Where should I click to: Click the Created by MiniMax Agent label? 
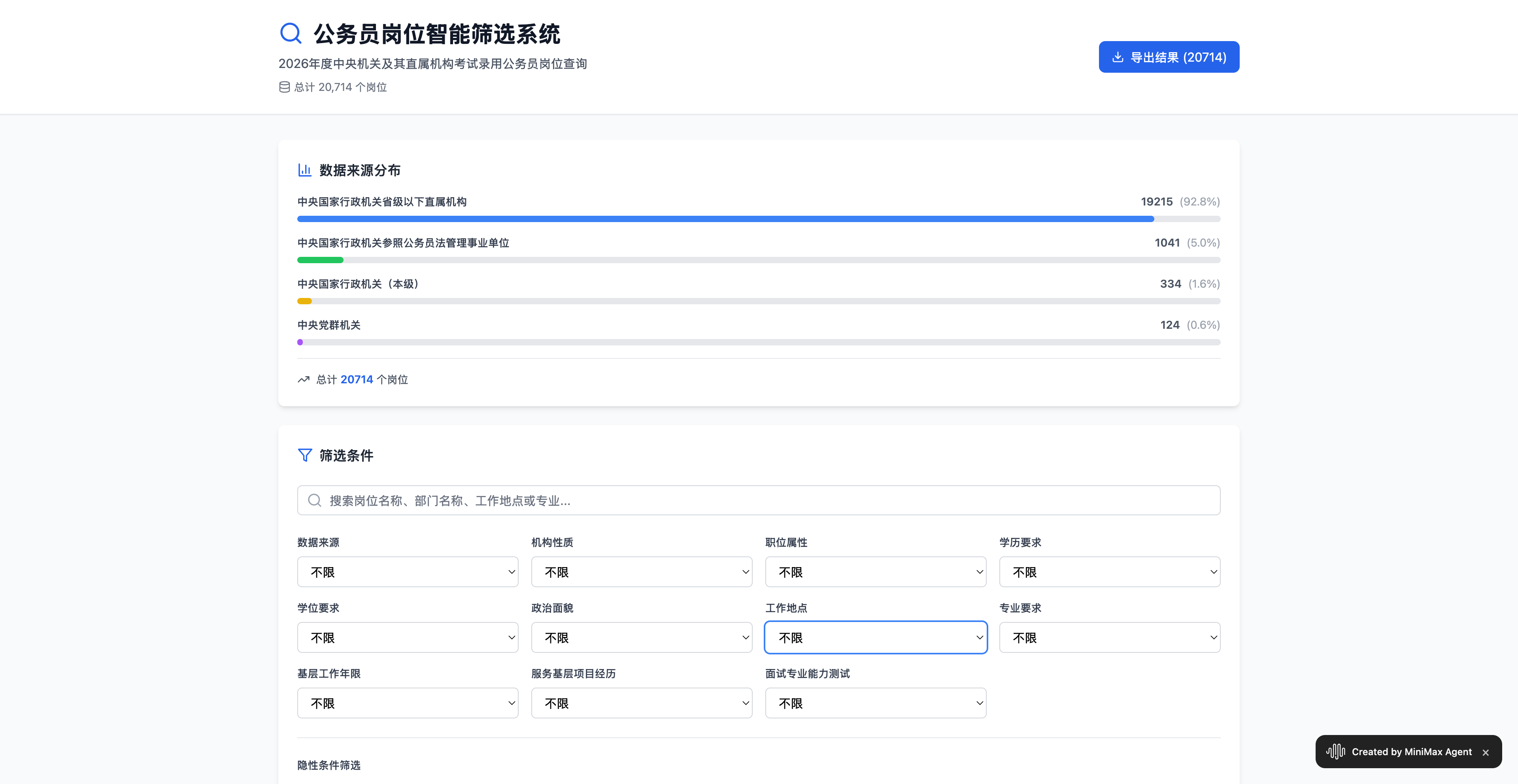(1411, 752)
